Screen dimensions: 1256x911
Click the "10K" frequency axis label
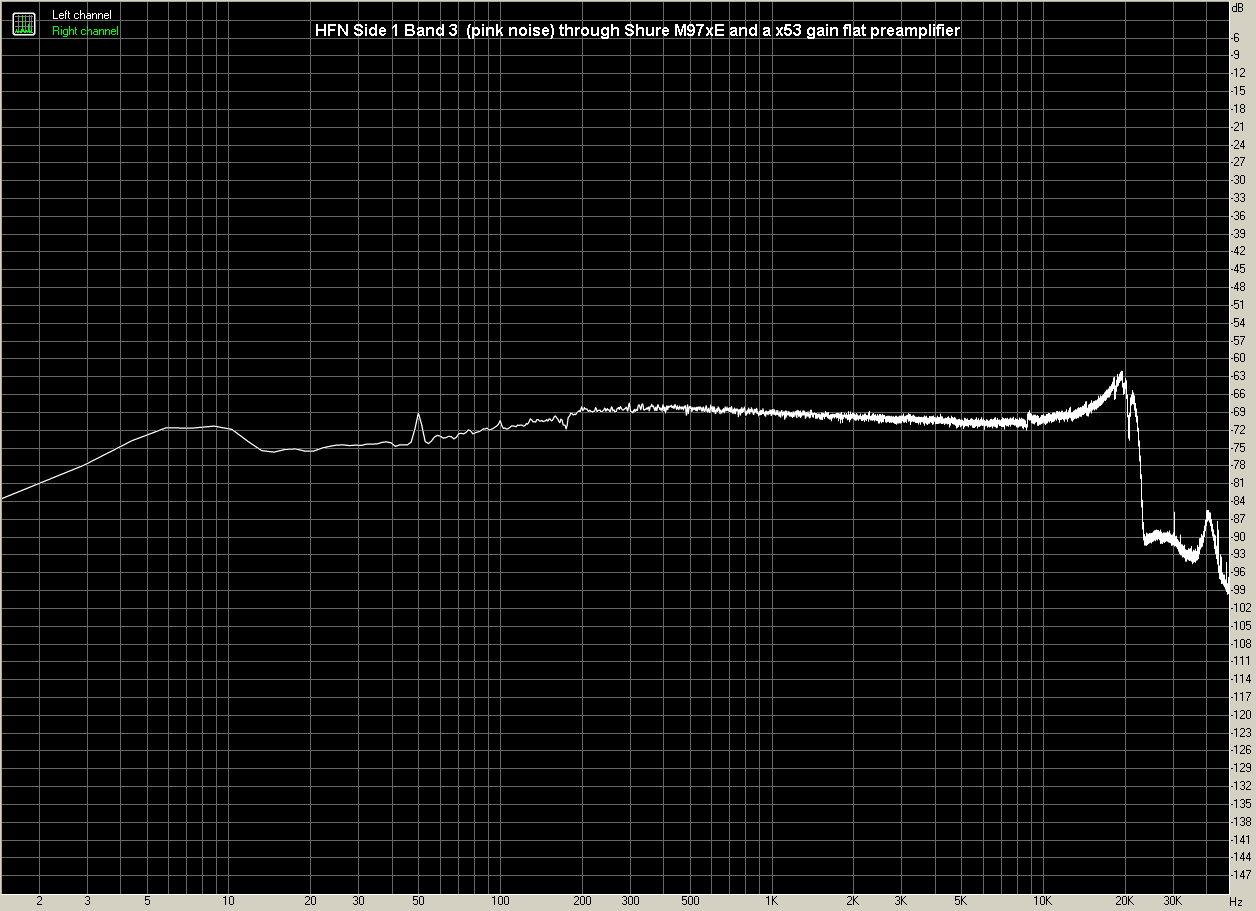tap(1043, 900)
